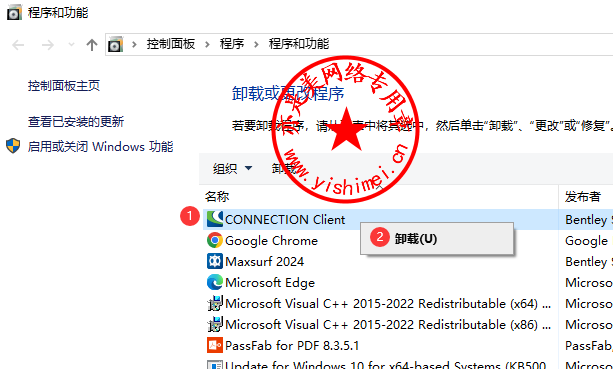
Task: Open the 组织 dropdown menu
Action: pos(232,169)
